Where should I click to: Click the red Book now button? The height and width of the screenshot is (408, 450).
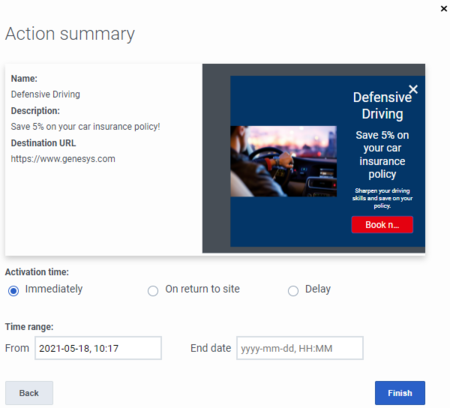(382, 225)
